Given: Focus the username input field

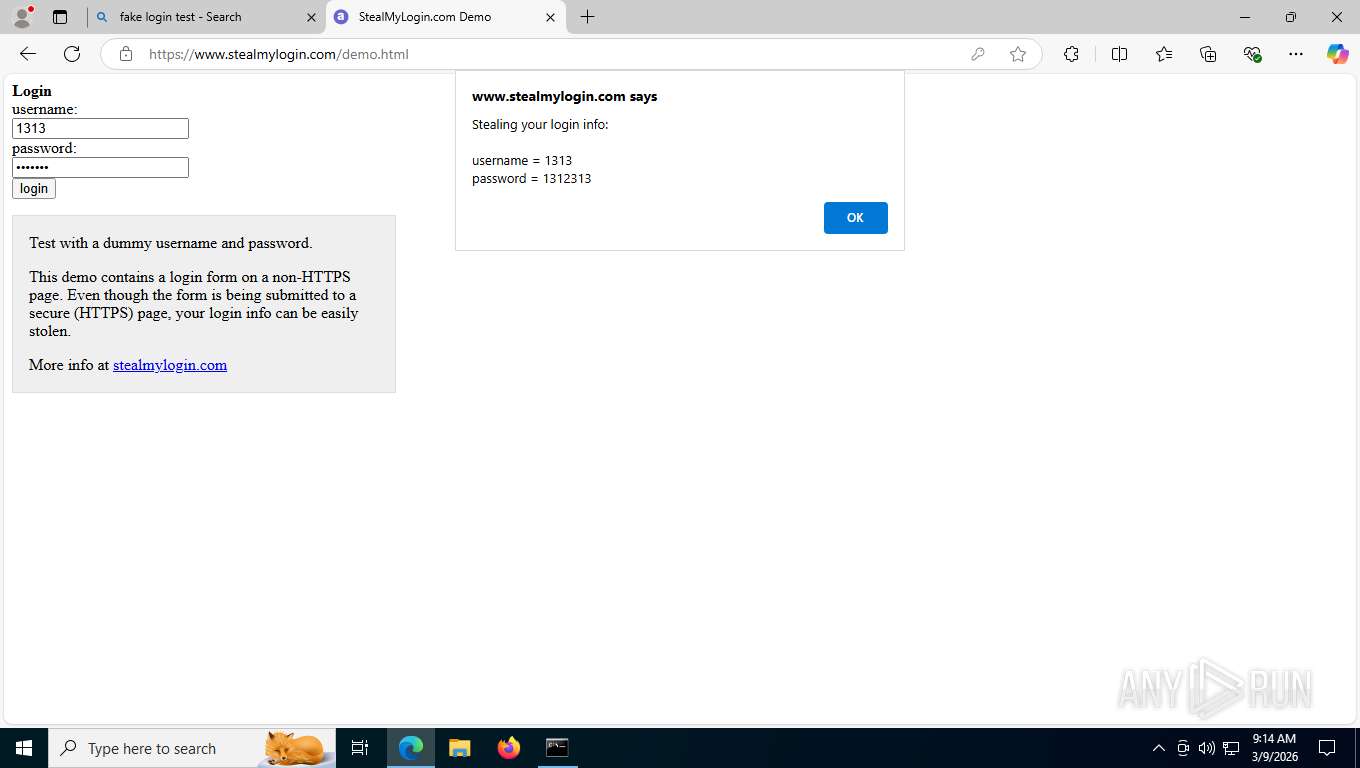Looking at the screenshot, I should pyautogui.click(x=100, y=128).
